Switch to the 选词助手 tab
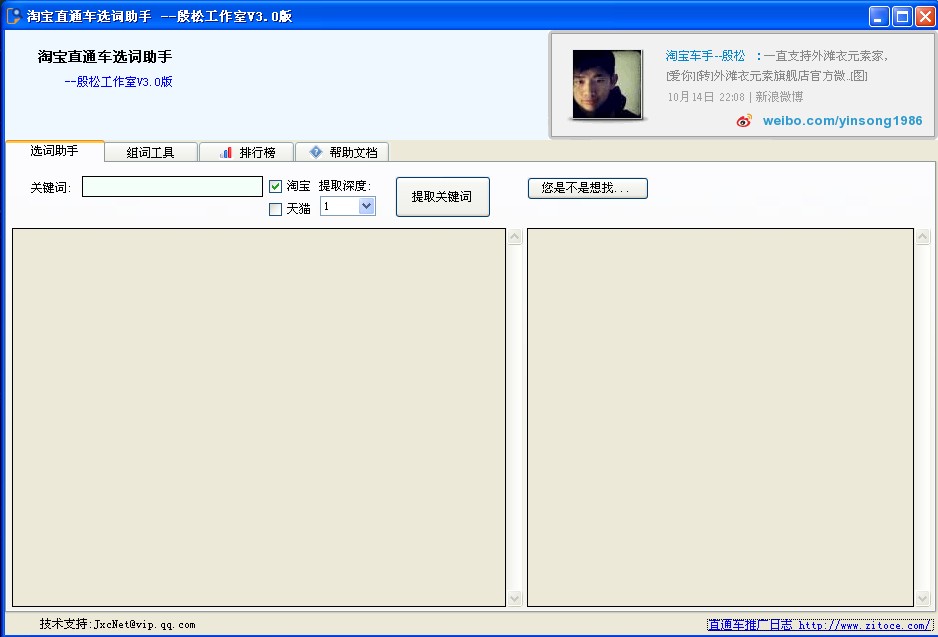This screenshot has height=637, width=938. pos(54,151)
